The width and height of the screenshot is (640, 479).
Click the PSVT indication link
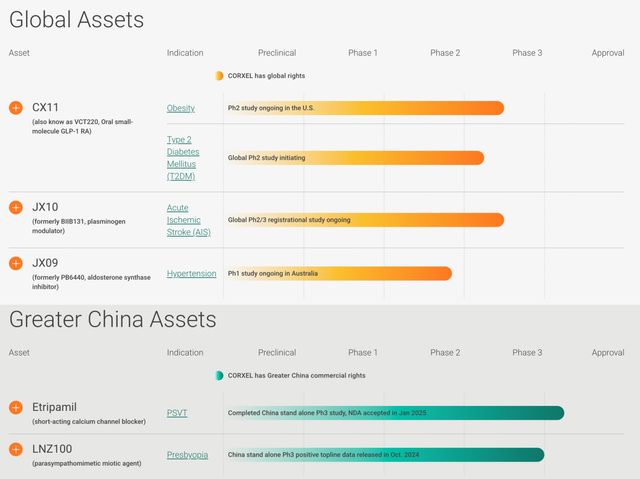pyautogui.click(x=177, y=412)
